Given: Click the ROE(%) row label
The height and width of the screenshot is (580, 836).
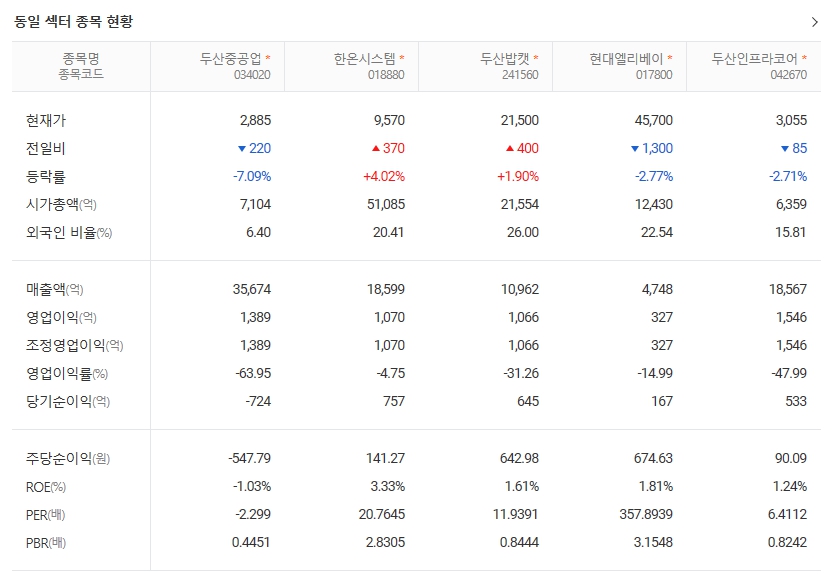Looking at the screenshot, I should [x=46, y=487].
